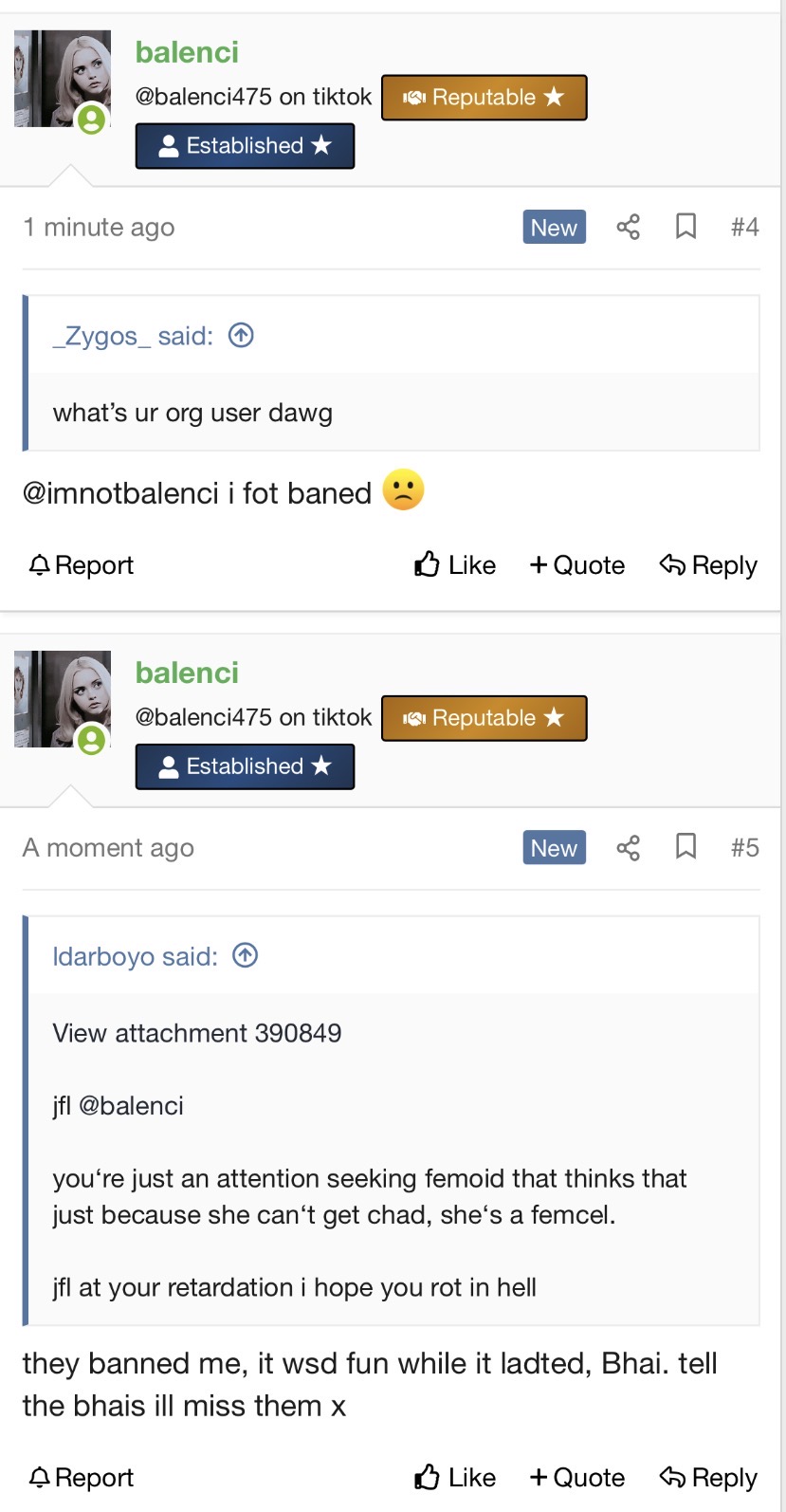Quote post #5
The width and height of the screenshot is (786, 1512).
[x=577, y=1478]
